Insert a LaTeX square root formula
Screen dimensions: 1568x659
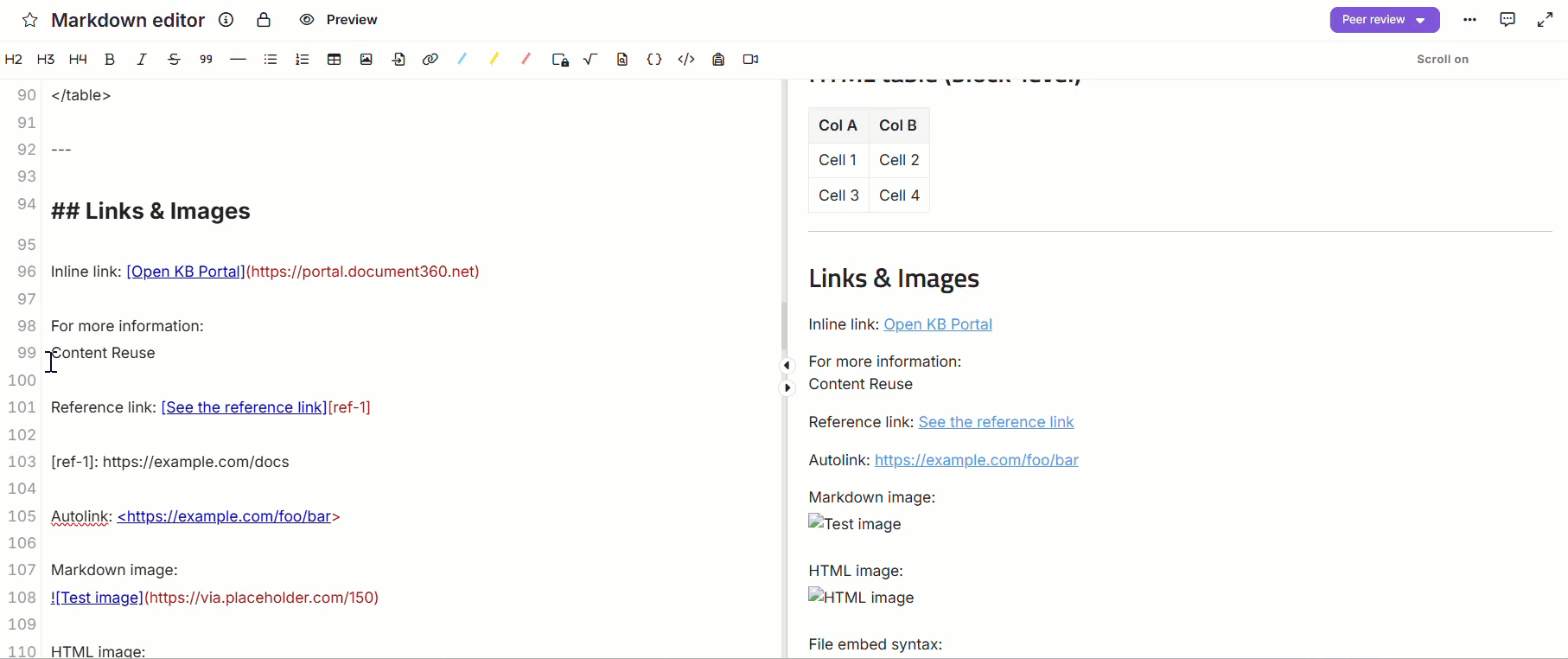590,60
